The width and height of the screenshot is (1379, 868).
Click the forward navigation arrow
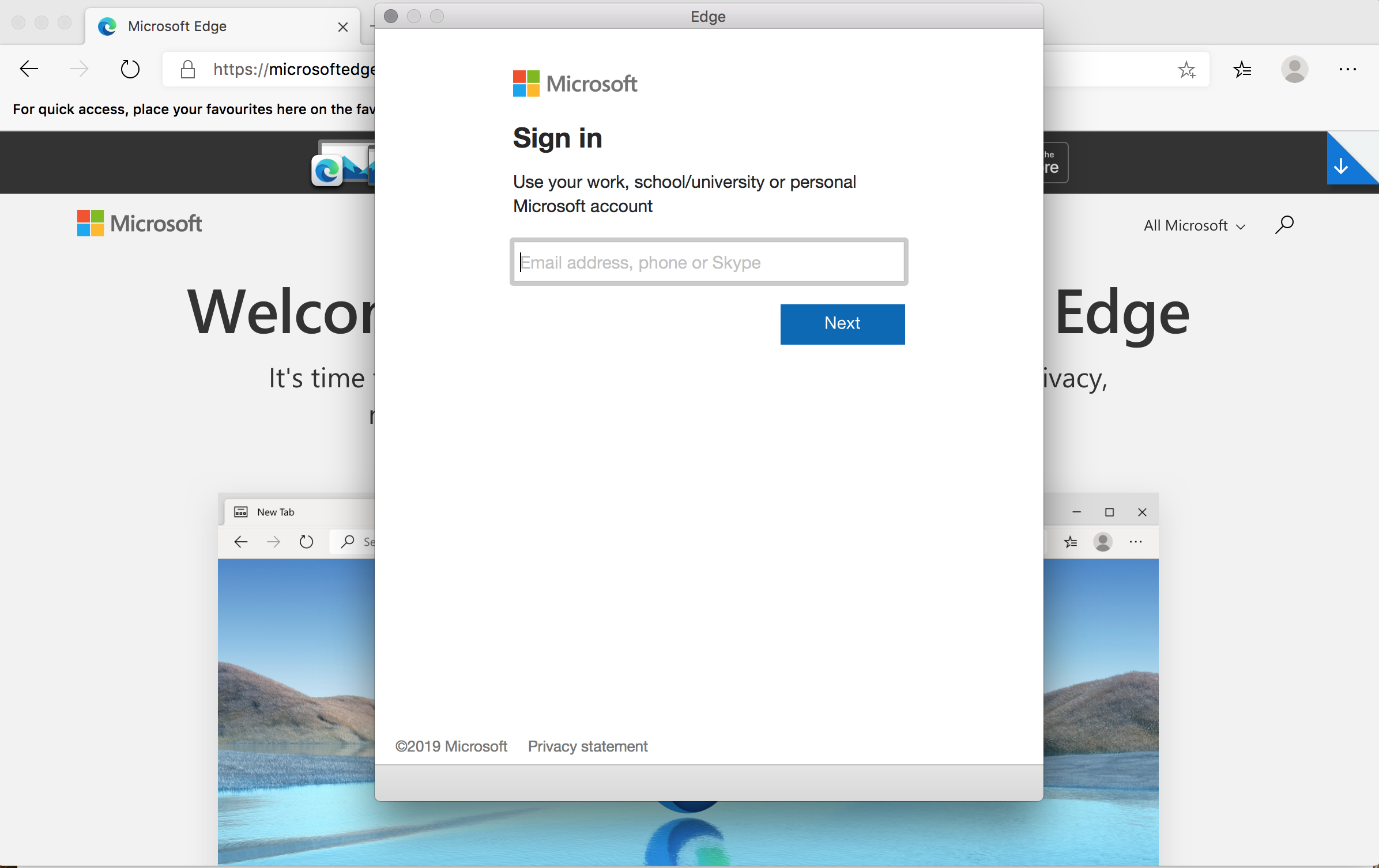[78, 68]
